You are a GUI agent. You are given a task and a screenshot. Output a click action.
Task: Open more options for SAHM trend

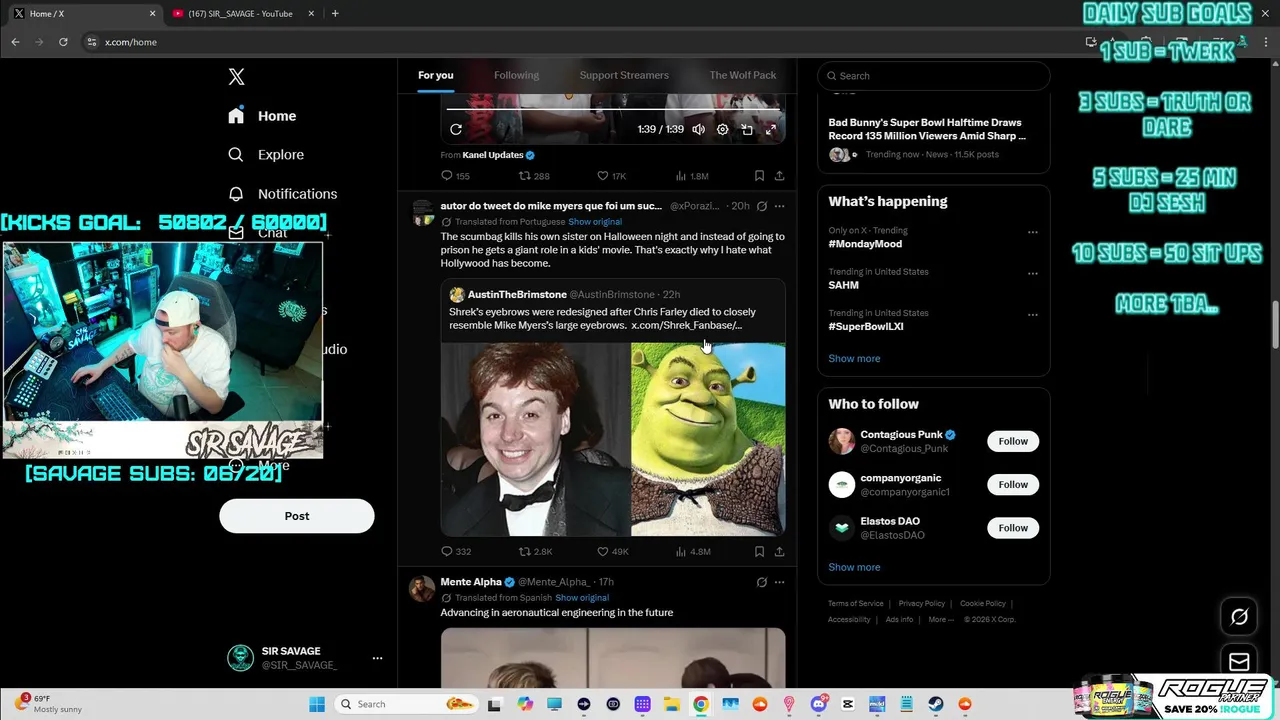[1033, 273]
